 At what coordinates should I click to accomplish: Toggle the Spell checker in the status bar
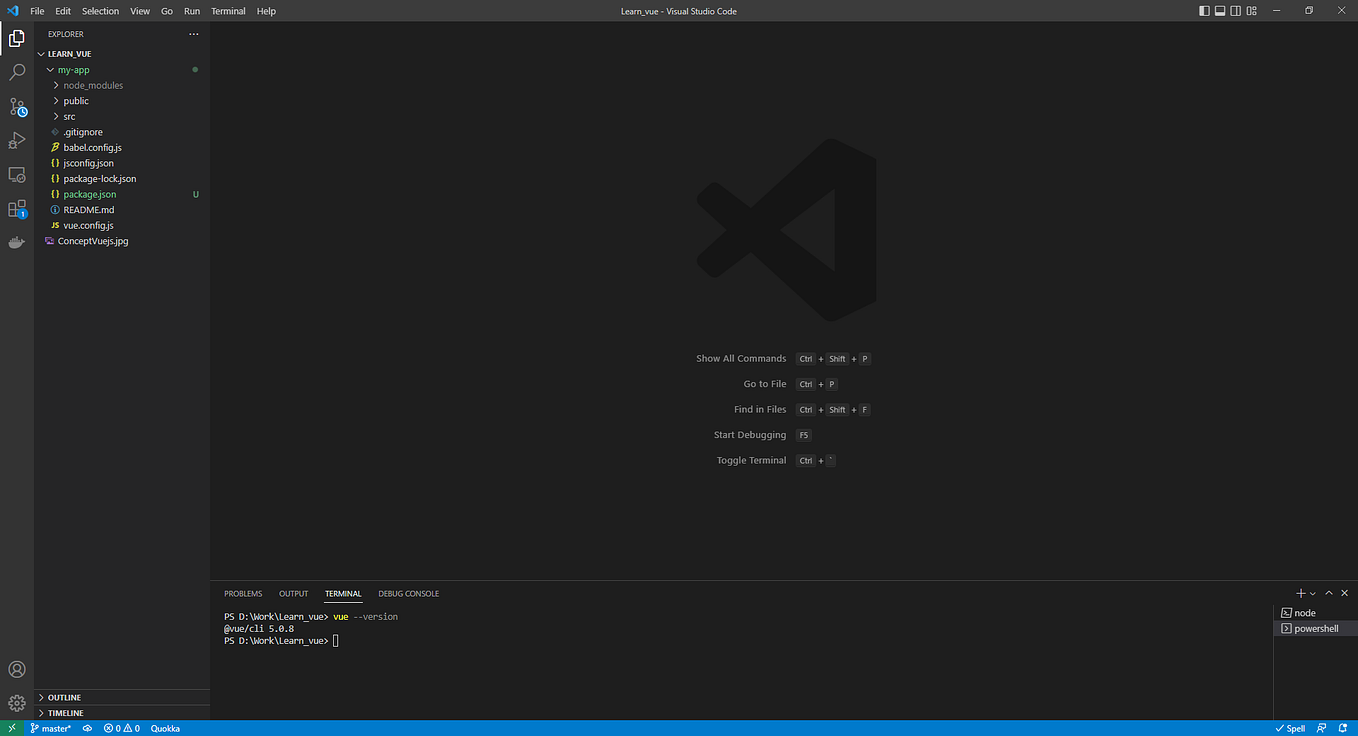click(1290, 728)
